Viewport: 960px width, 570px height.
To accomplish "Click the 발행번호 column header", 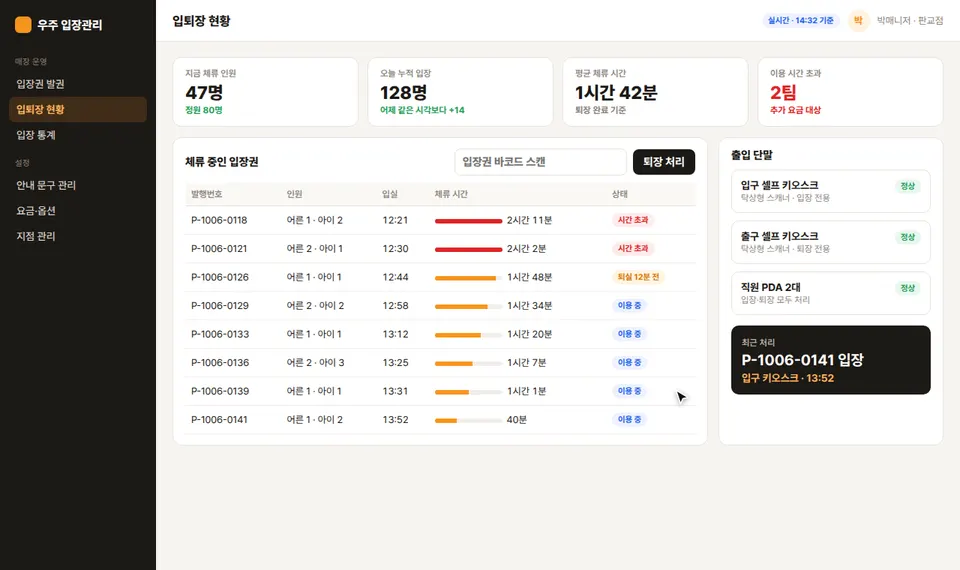I will [x=206, y=194].
